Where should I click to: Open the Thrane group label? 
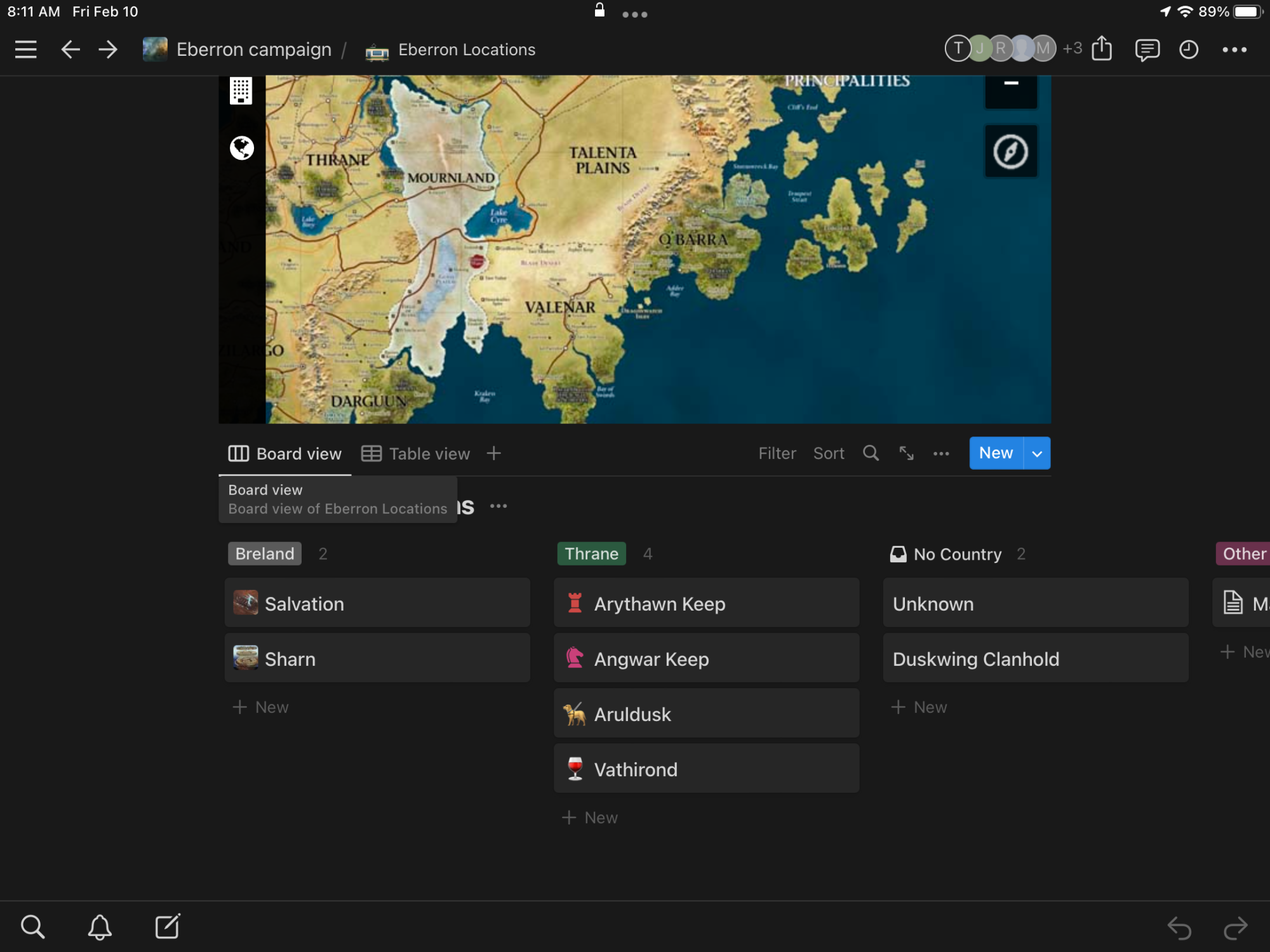point(591,553)
